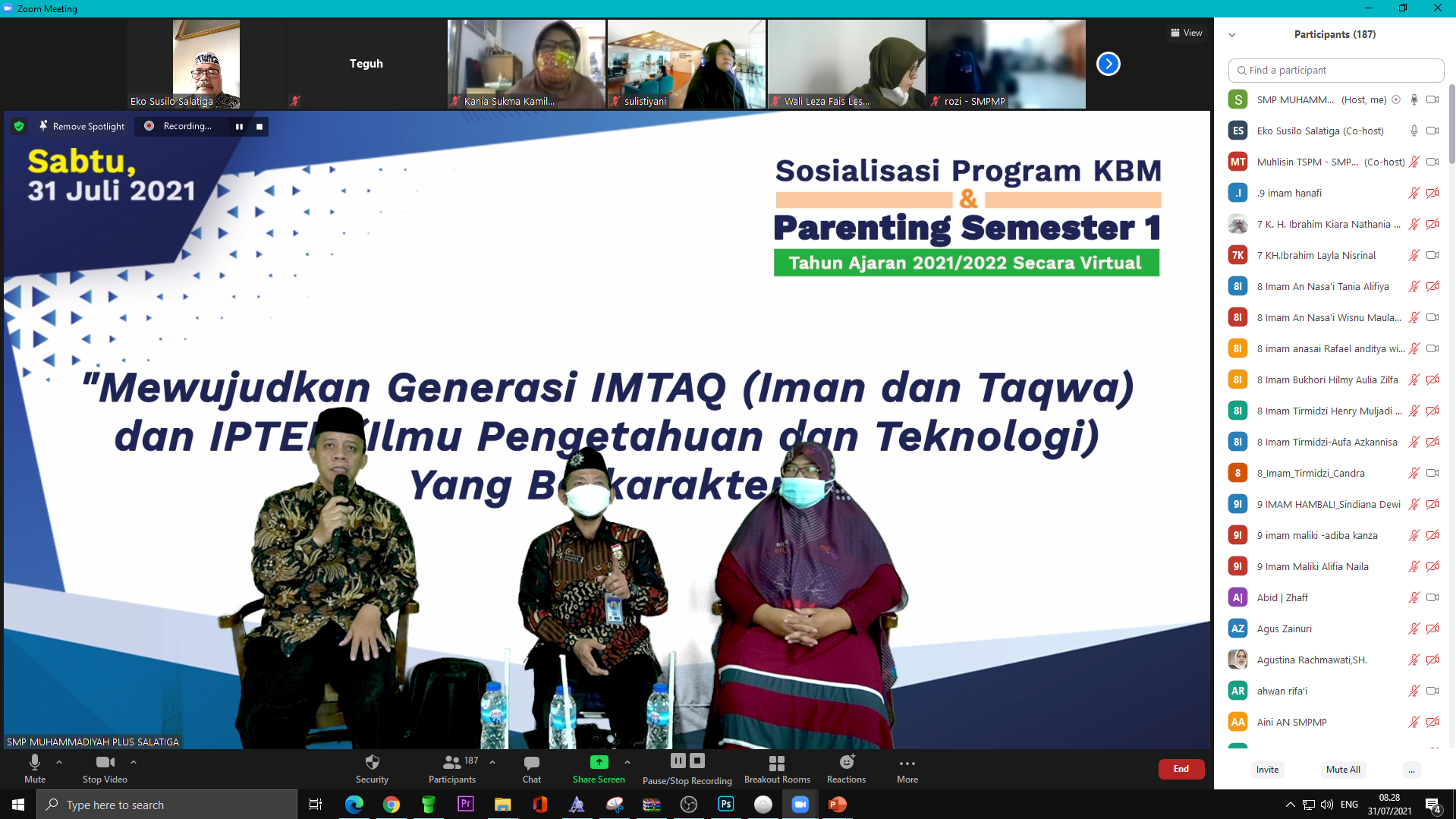This screenshot has height=819, width=1456.
Task: Open the Participants icon in toolbar
Action: point(452,763)
